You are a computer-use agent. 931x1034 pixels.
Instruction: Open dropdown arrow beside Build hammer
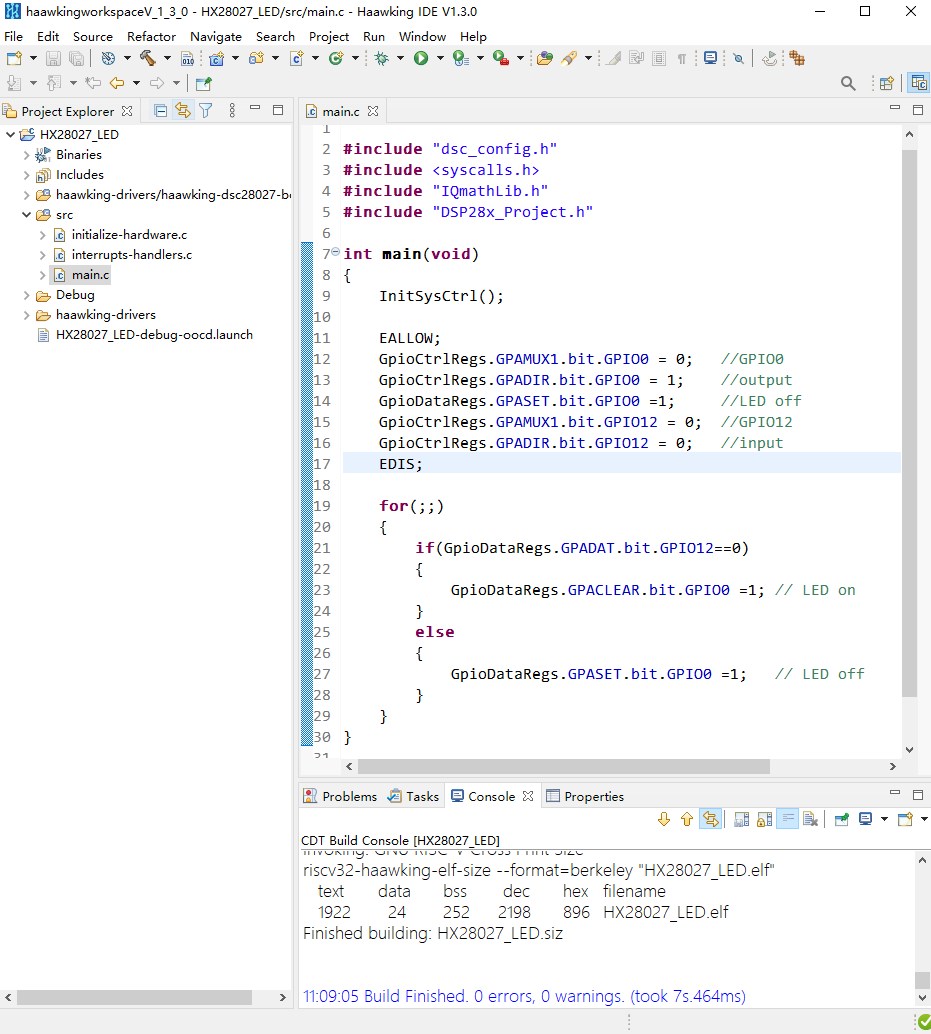(167, 59)
